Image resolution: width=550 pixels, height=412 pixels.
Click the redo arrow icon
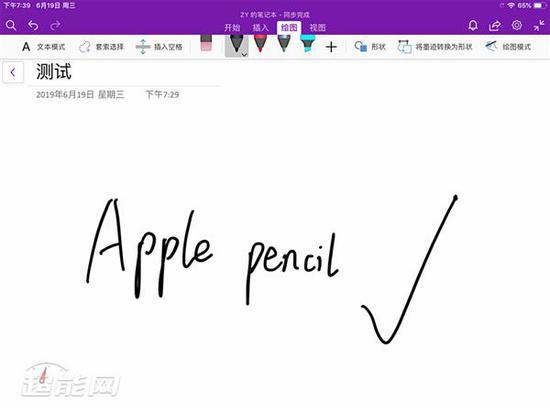pyautogui.click(x=55, y=26)
